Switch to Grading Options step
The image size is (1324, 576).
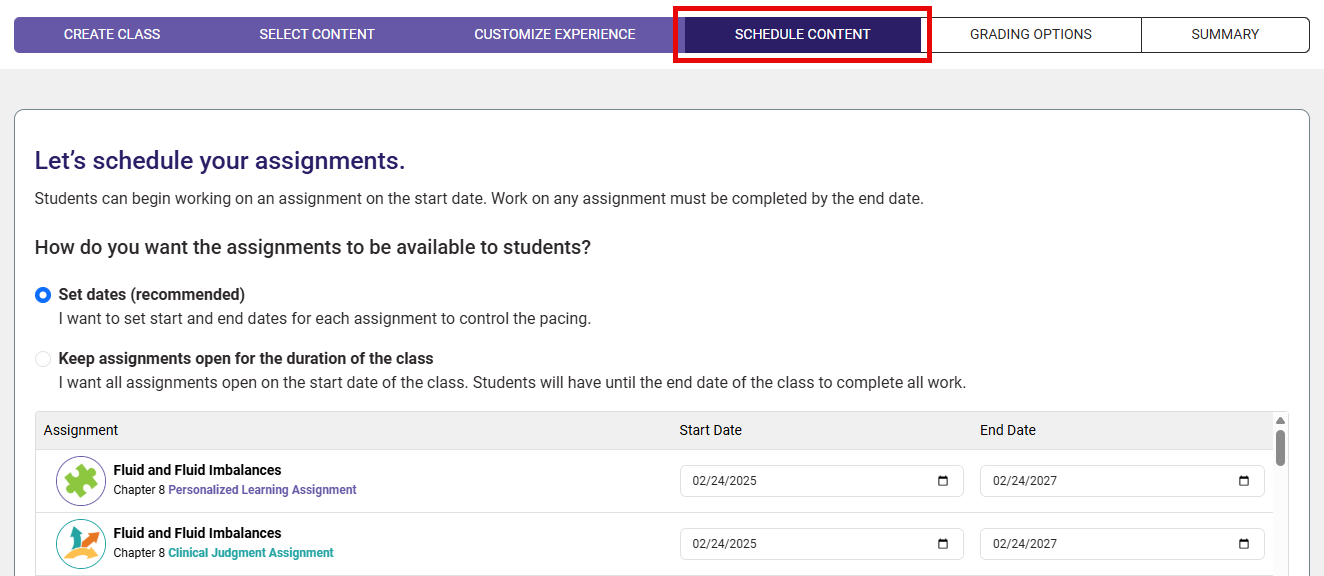pyautogui.click(x=1031, y=34)
